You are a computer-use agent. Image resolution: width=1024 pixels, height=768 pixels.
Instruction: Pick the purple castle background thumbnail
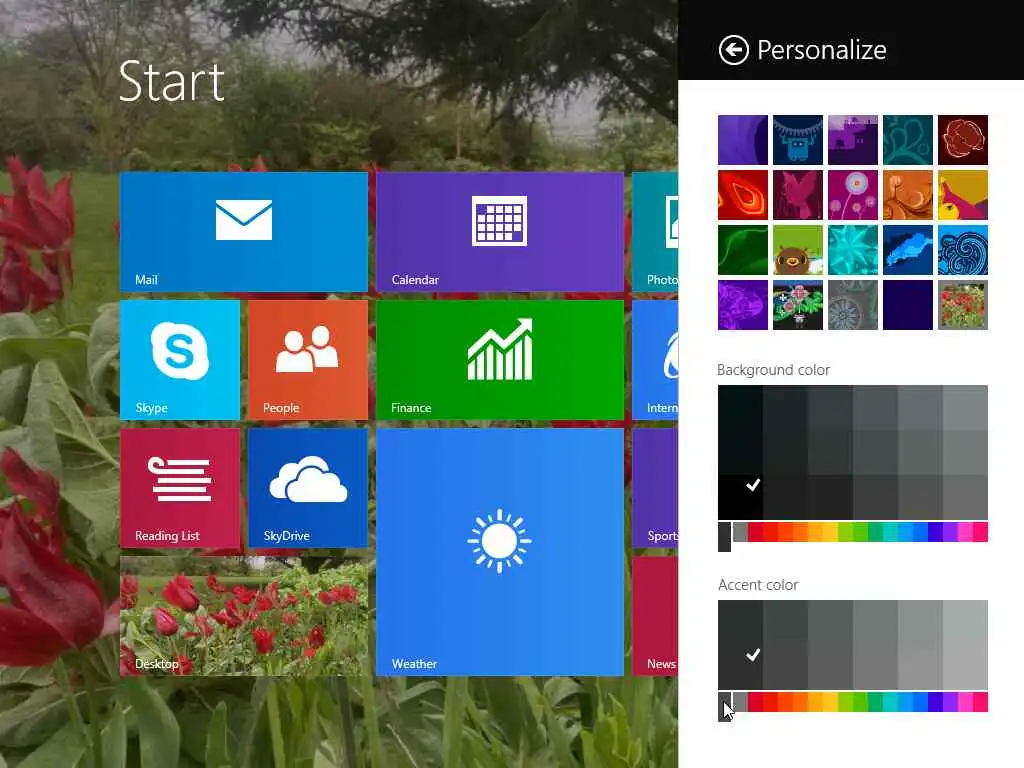852,140
